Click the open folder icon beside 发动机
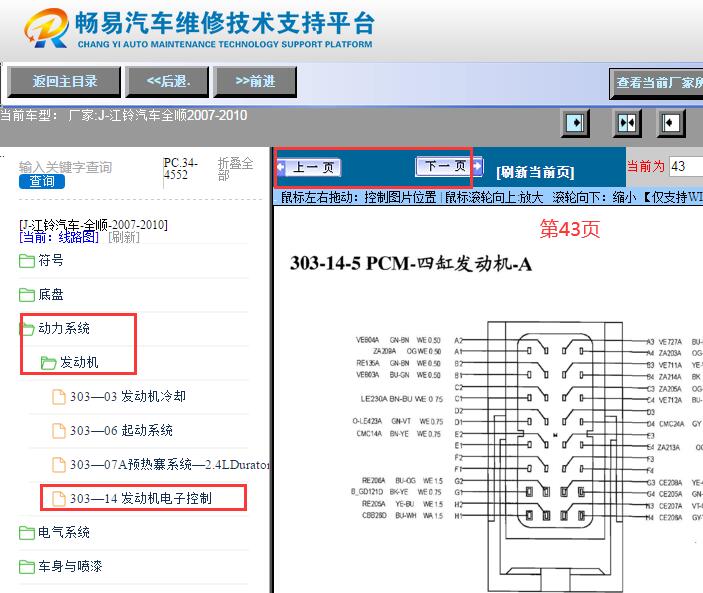The width and height of the screenshot is (703, 593). point(48,363)
